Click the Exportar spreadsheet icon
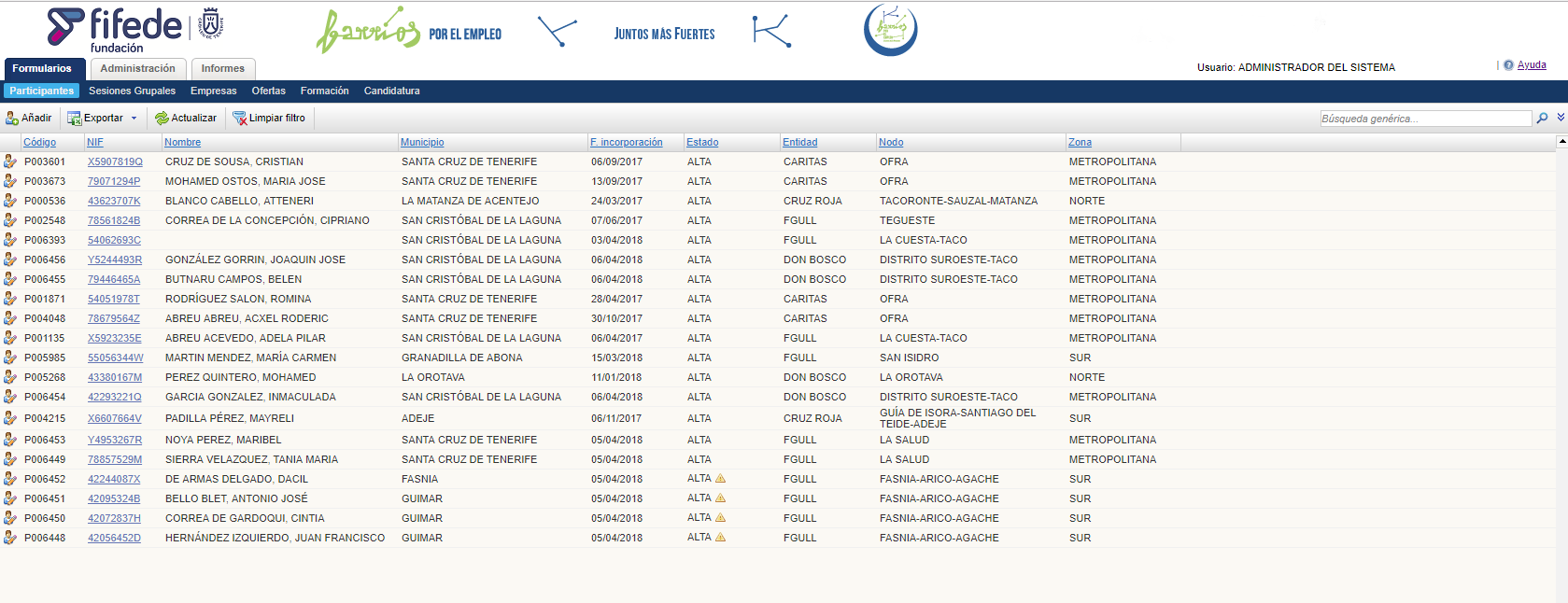This screenshot has width=1568, height=603. (74, 119)
